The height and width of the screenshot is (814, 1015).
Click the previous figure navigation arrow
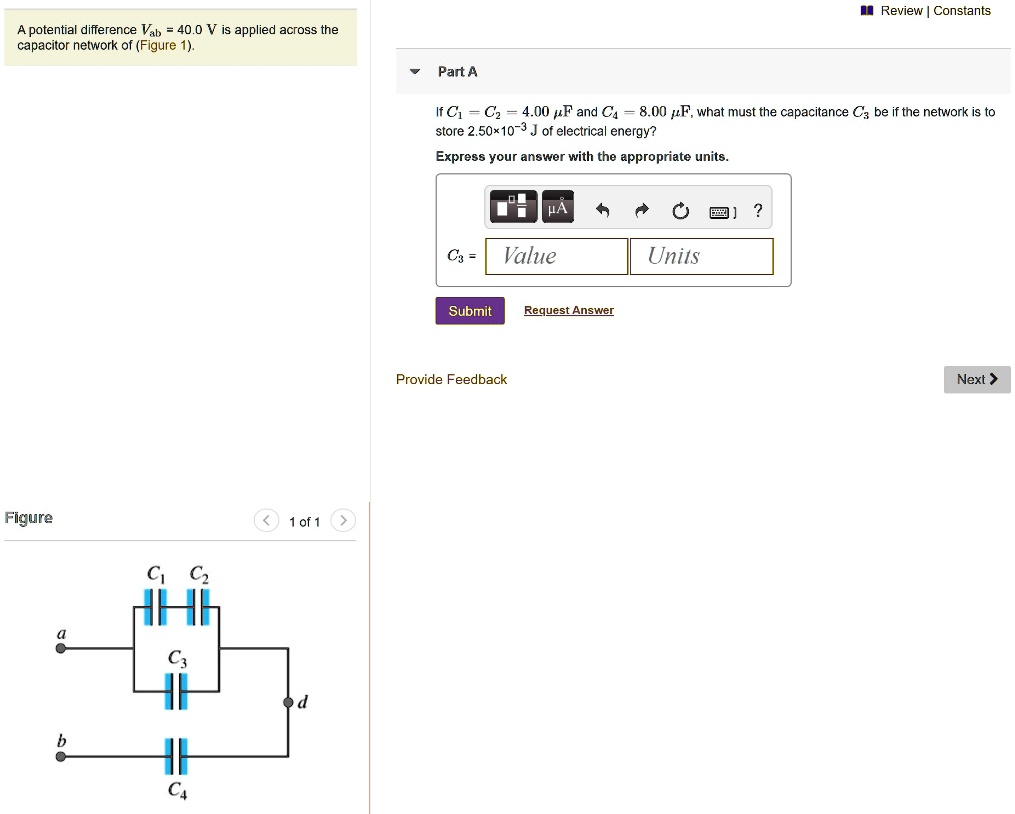266,521
